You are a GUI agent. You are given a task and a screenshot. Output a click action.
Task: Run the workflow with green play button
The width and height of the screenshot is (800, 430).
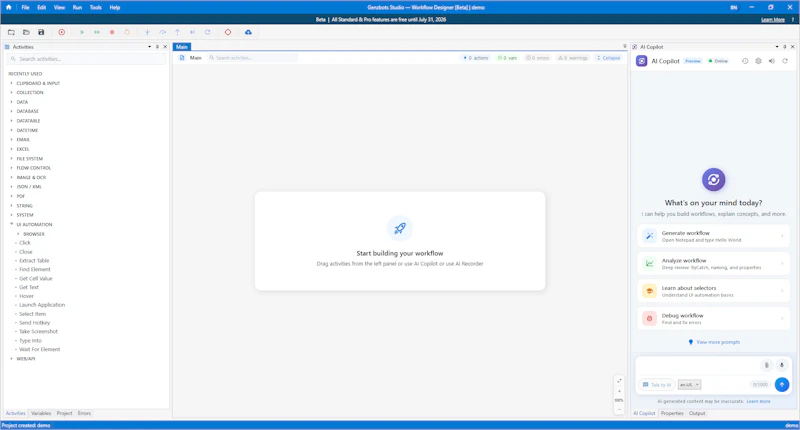coord(82,32)
